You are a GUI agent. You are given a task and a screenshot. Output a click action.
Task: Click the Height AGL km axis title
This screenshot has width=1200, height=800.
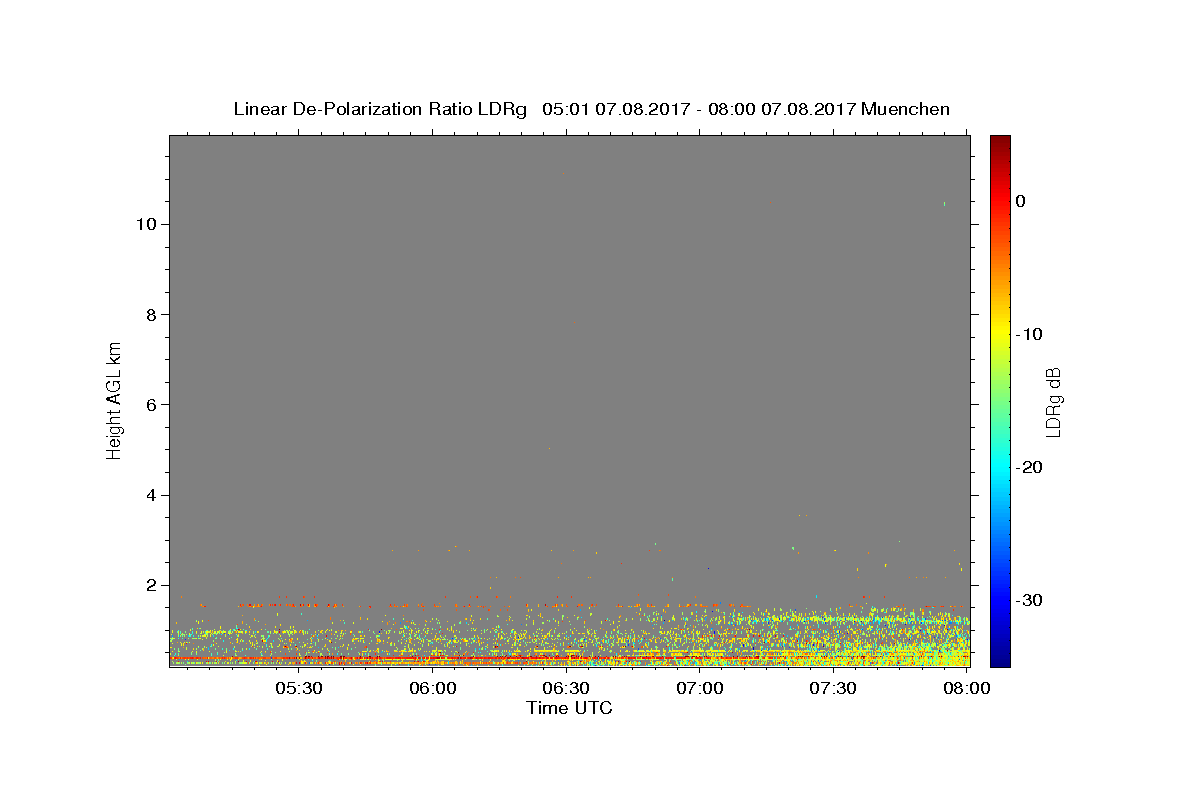(114, 400)
